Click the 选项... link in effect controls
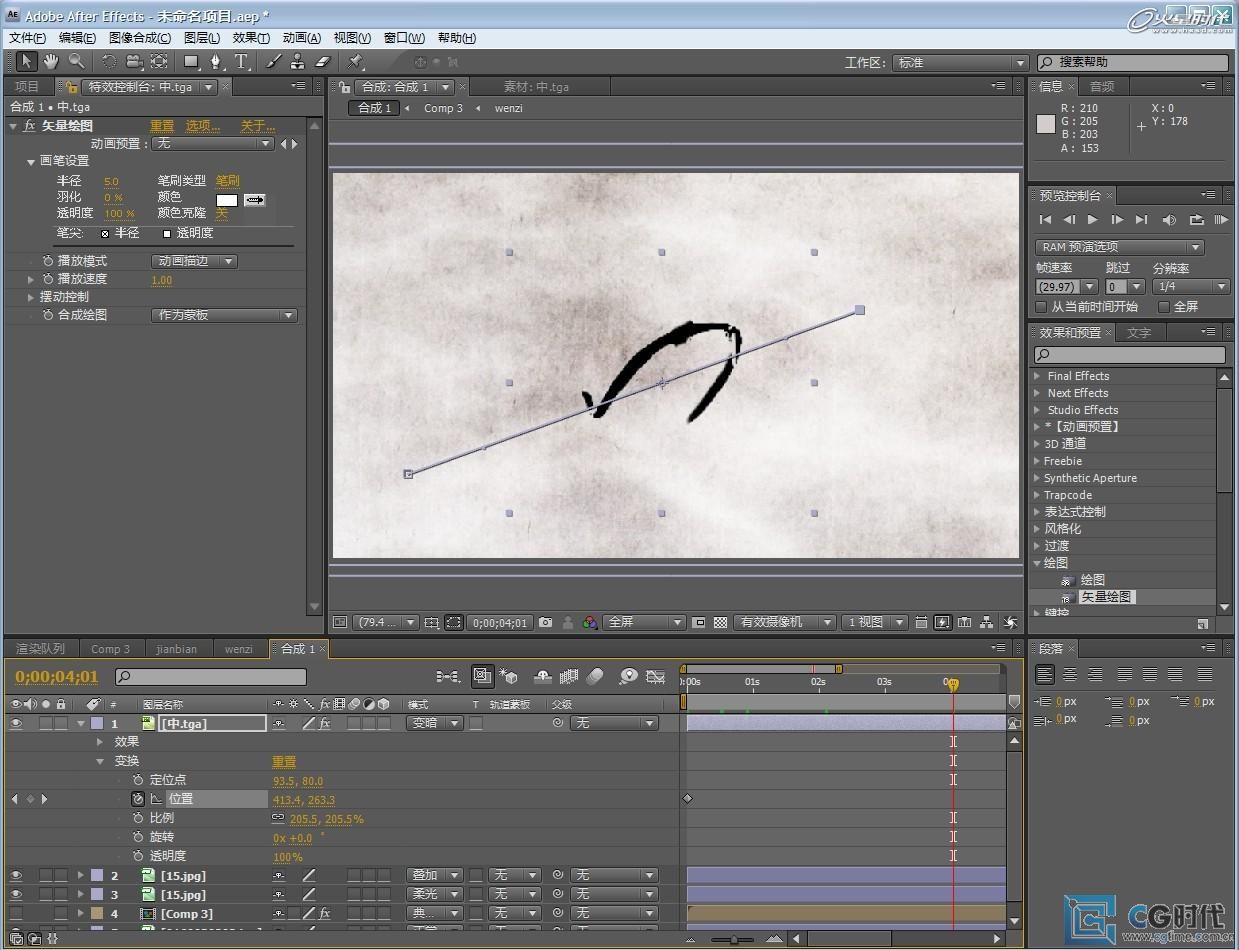 [203, 126]
